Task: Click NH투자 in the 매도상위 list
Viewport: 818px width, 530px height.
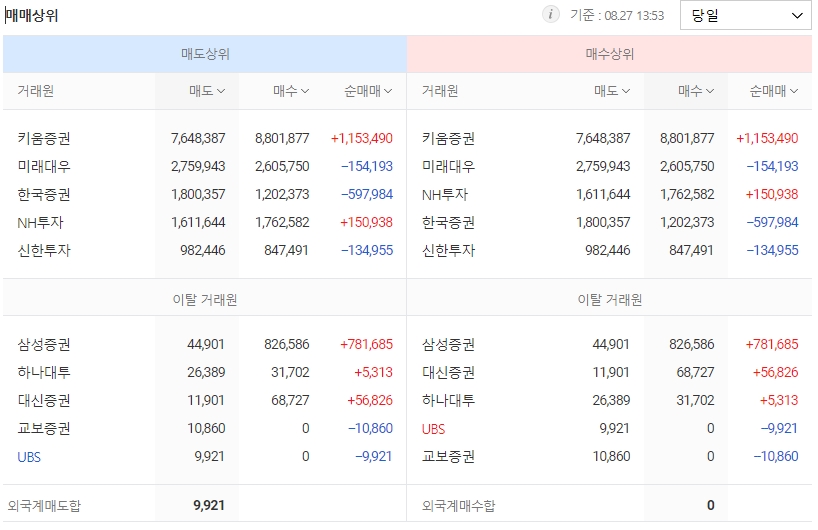Action: click(x=40, y=223)
